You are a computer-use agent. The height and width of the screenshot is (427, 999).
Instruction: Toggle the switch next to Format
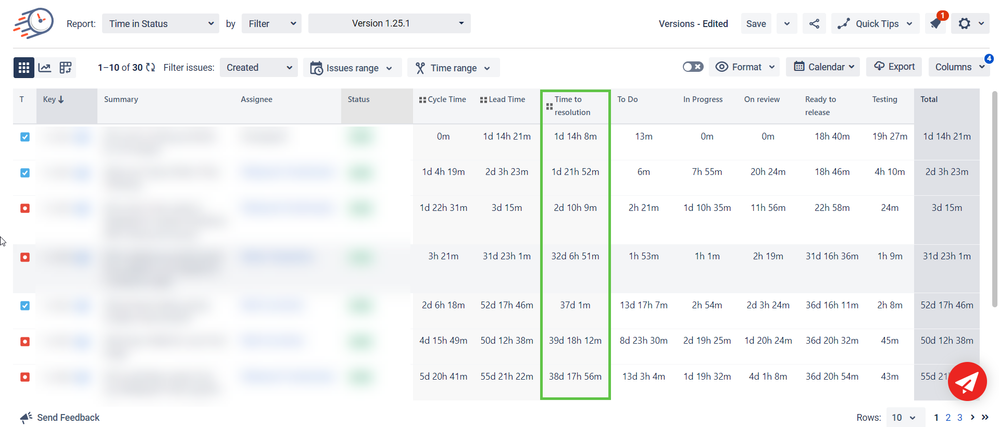tap(693, 67)
